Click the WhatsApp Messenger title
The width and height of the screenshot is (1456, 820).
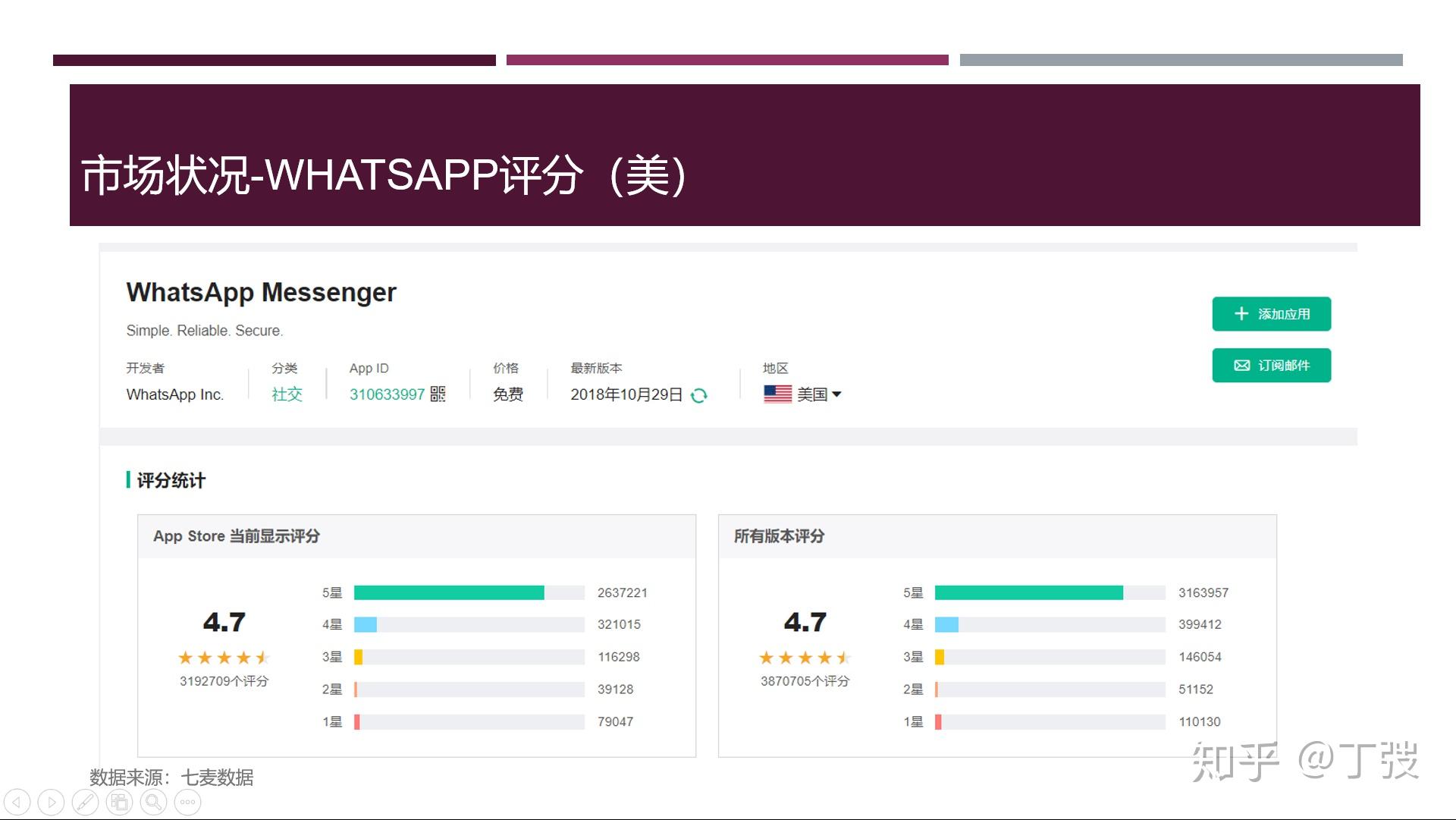[261, 293]
